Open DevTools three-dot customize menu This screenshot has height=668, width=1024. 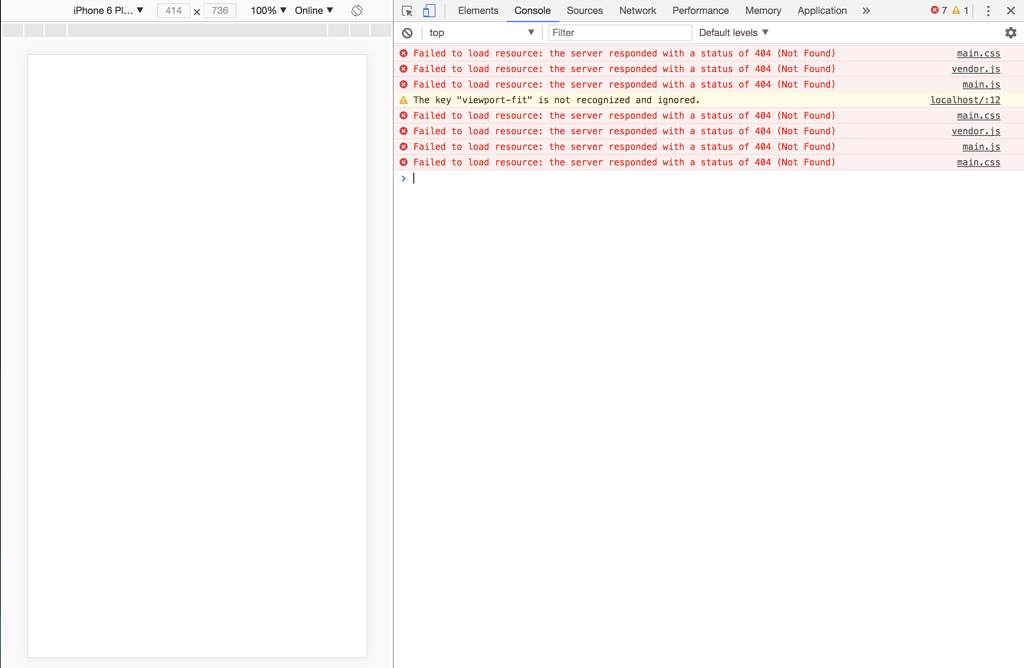(988, 11)
